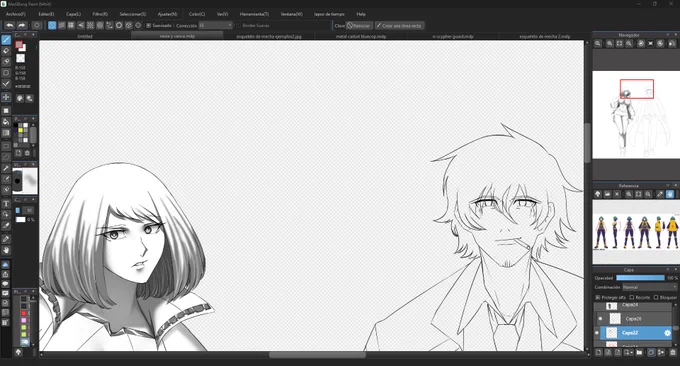This screenshot has height=366, width=680.
Task: Open the Seleccionar menu
Action: coord(133,14)
